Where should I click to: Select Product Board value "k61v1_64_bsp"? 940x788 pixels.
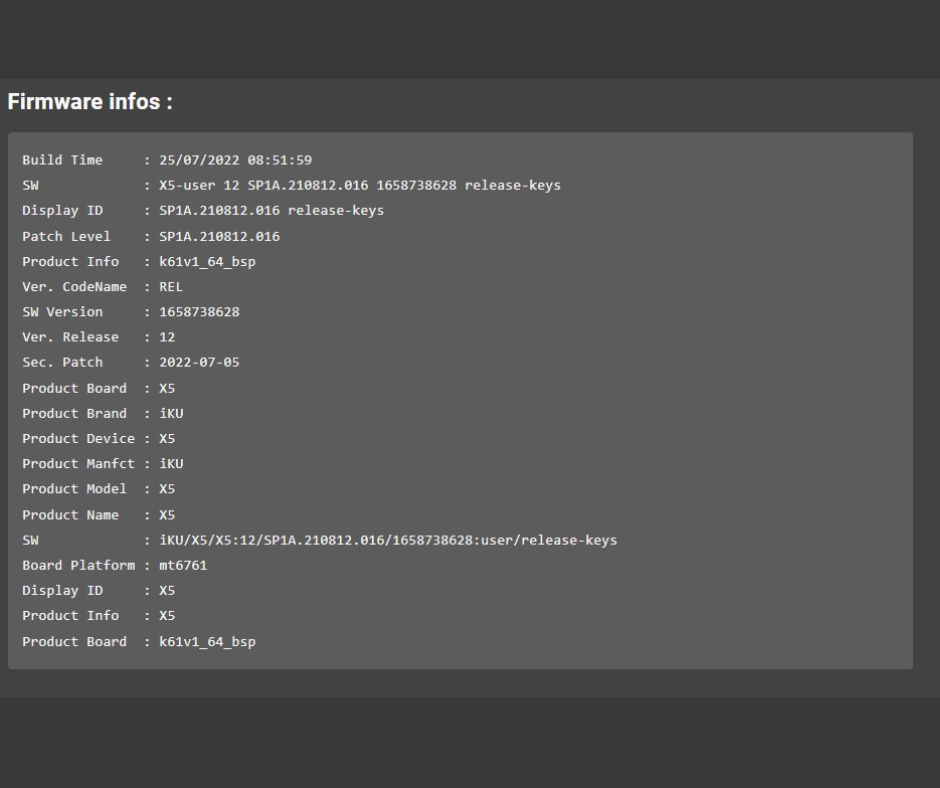coord(207,641)
